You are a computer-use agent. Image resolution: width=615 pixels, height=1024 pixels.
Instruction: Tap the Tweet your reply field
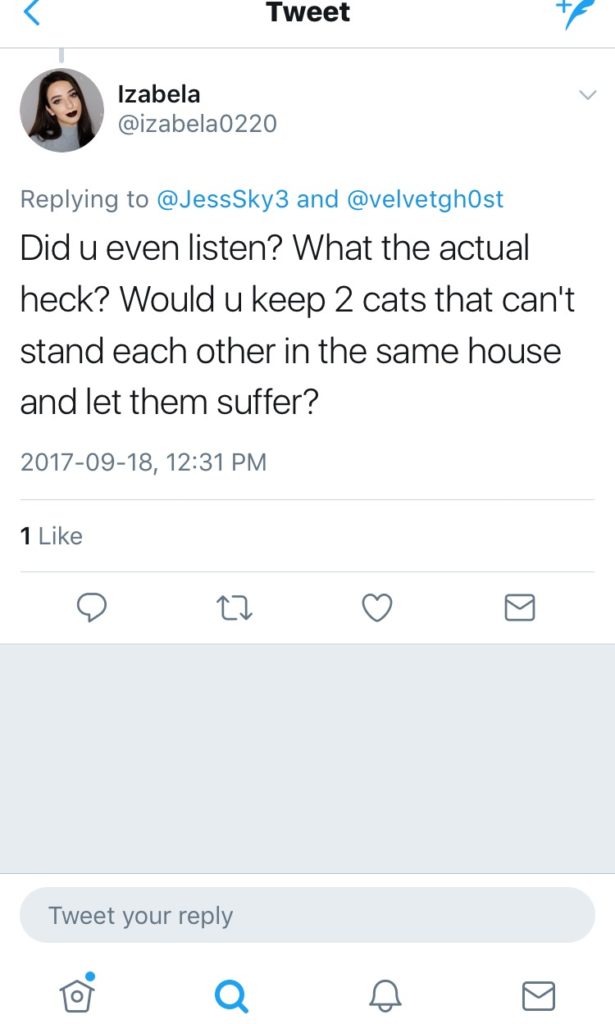coord(307,915)
